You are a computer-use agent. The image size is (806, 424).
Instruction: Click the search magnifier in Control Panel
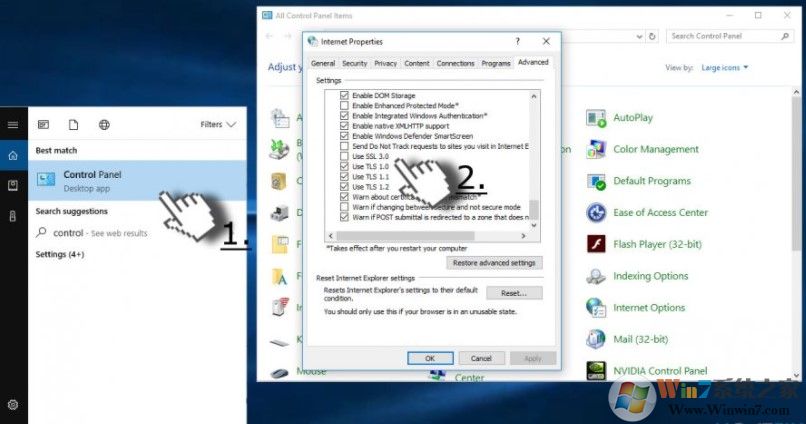point(785,36)
